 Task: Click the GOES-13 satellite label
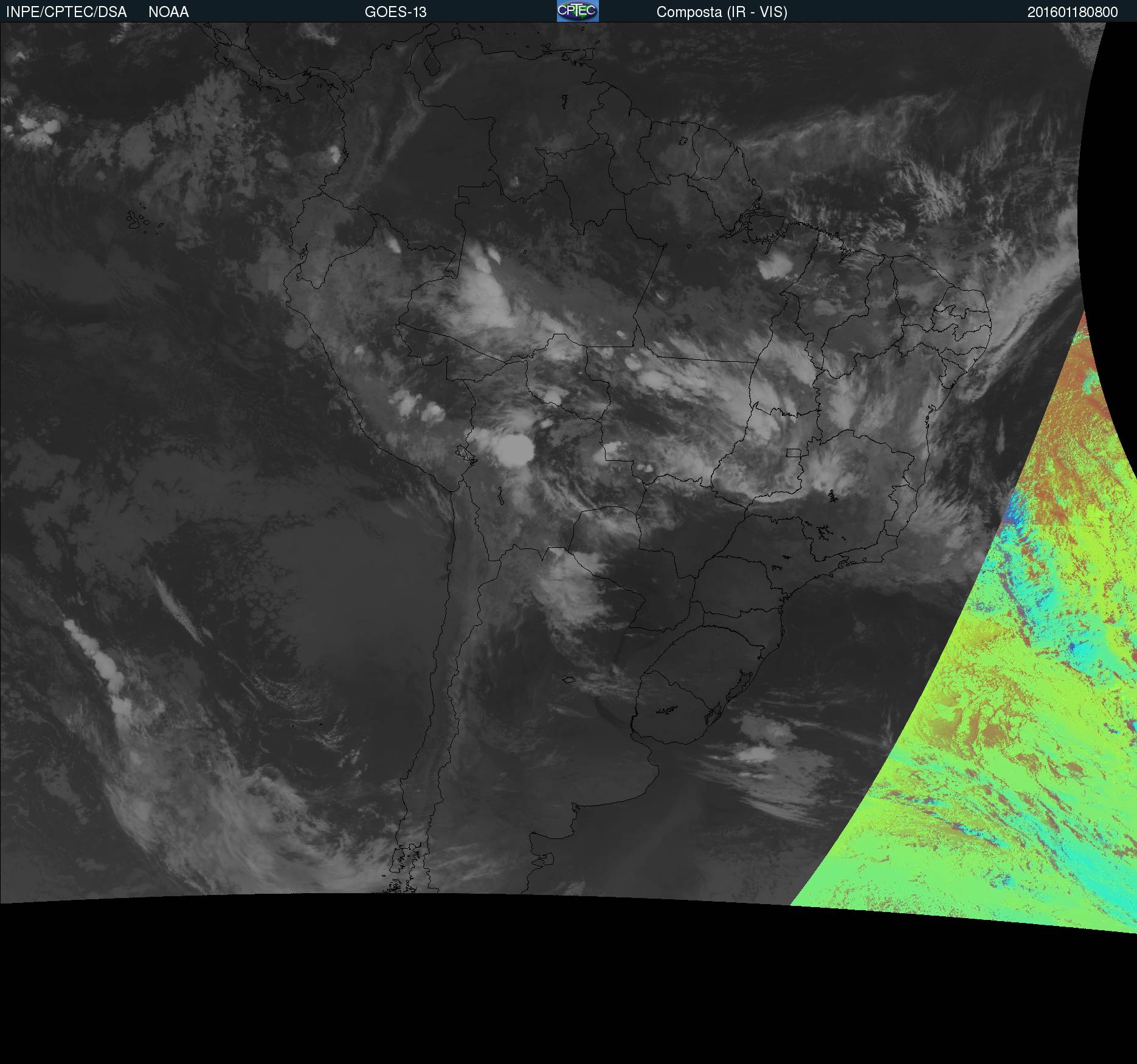tap(396, 12)
